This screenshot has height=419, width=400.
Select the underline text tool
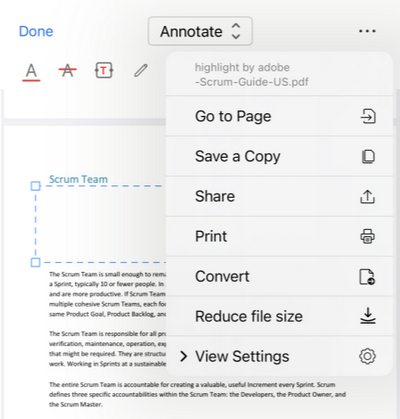[31, 72]
